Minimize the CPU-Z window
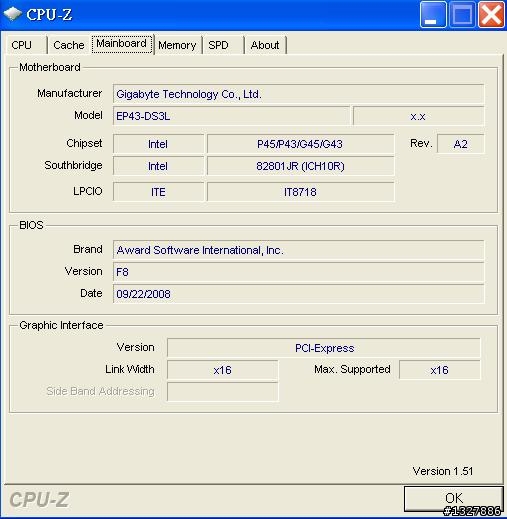Image resolution: width=507 pixels, height=519 pixels. 433,15
